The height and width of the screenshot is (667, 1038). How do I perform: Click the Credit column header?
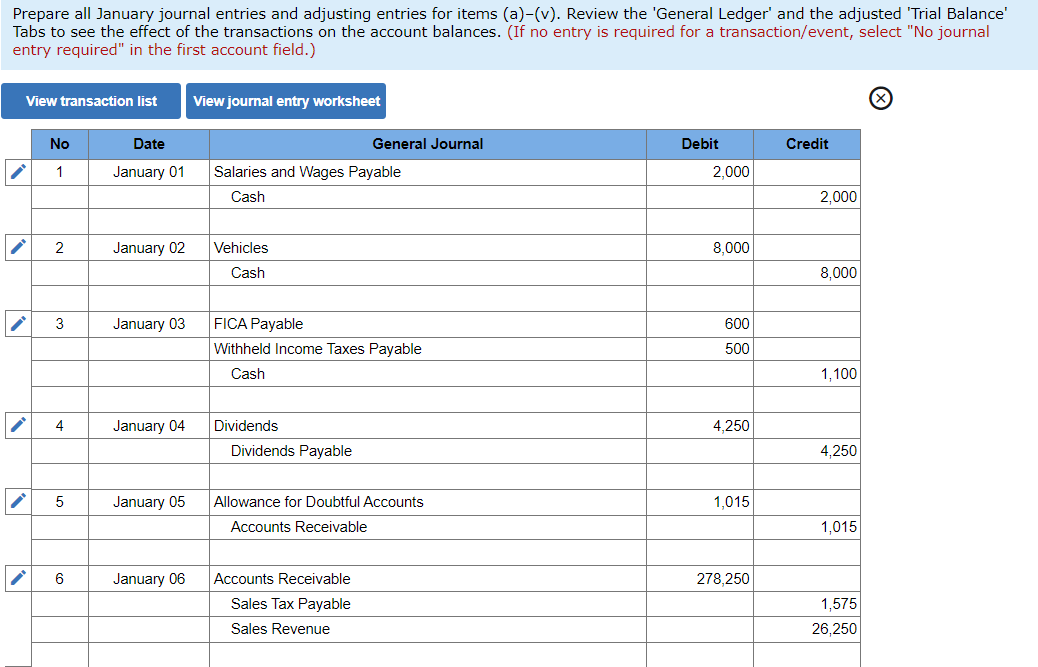[807, 144]
